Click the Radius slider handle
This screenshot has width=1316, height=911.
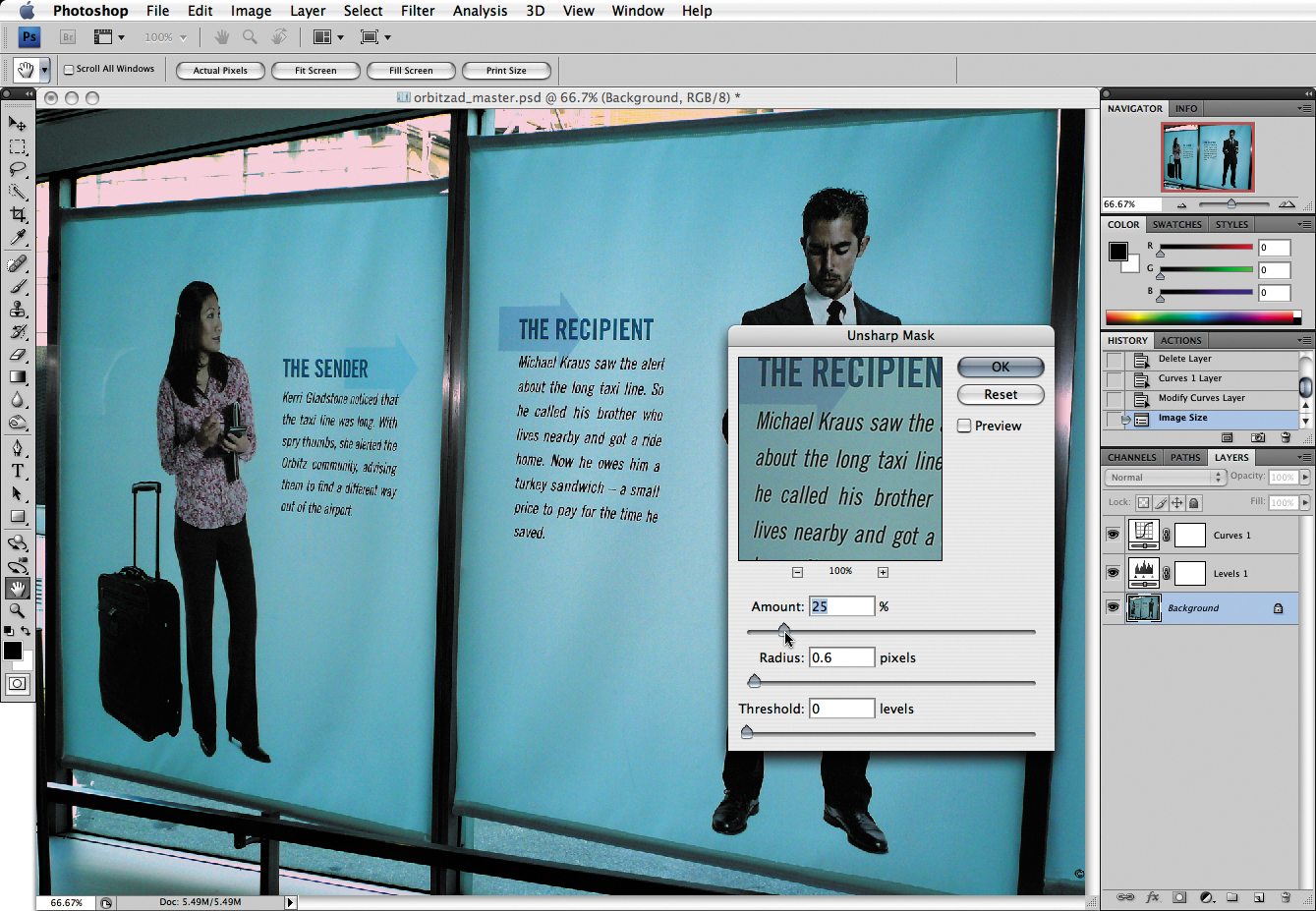pos(754,681)
